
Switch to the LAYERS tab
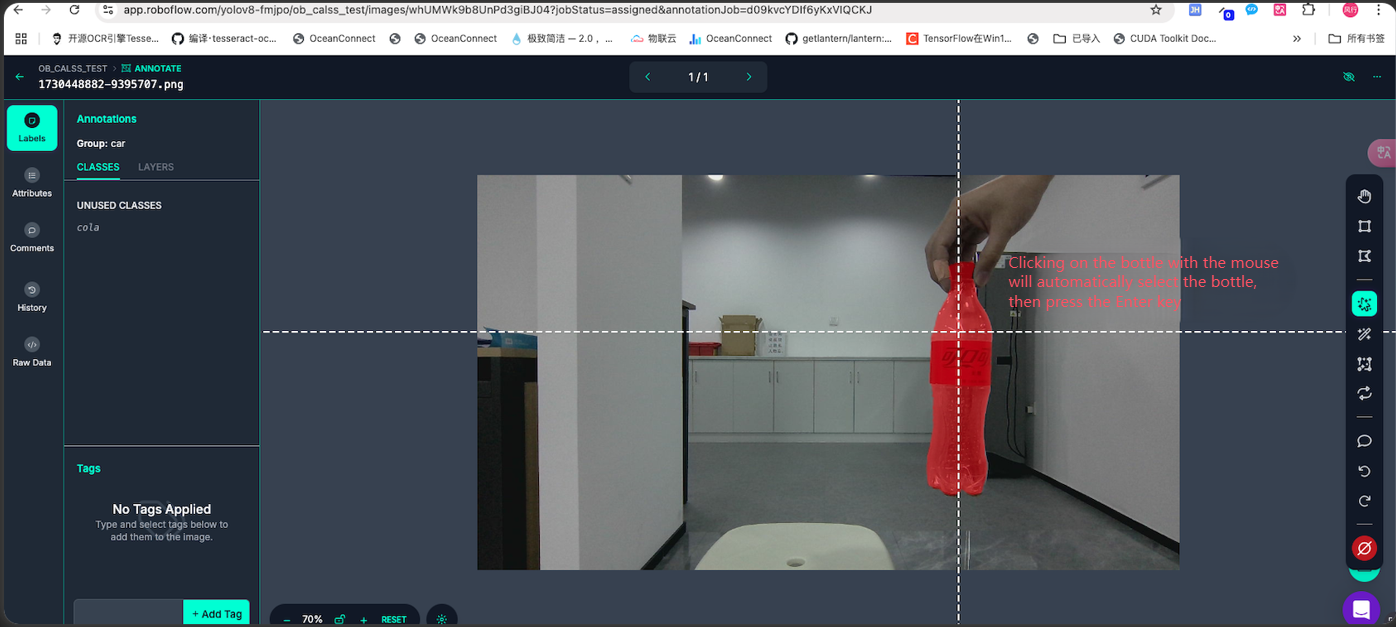coord(156,167)
